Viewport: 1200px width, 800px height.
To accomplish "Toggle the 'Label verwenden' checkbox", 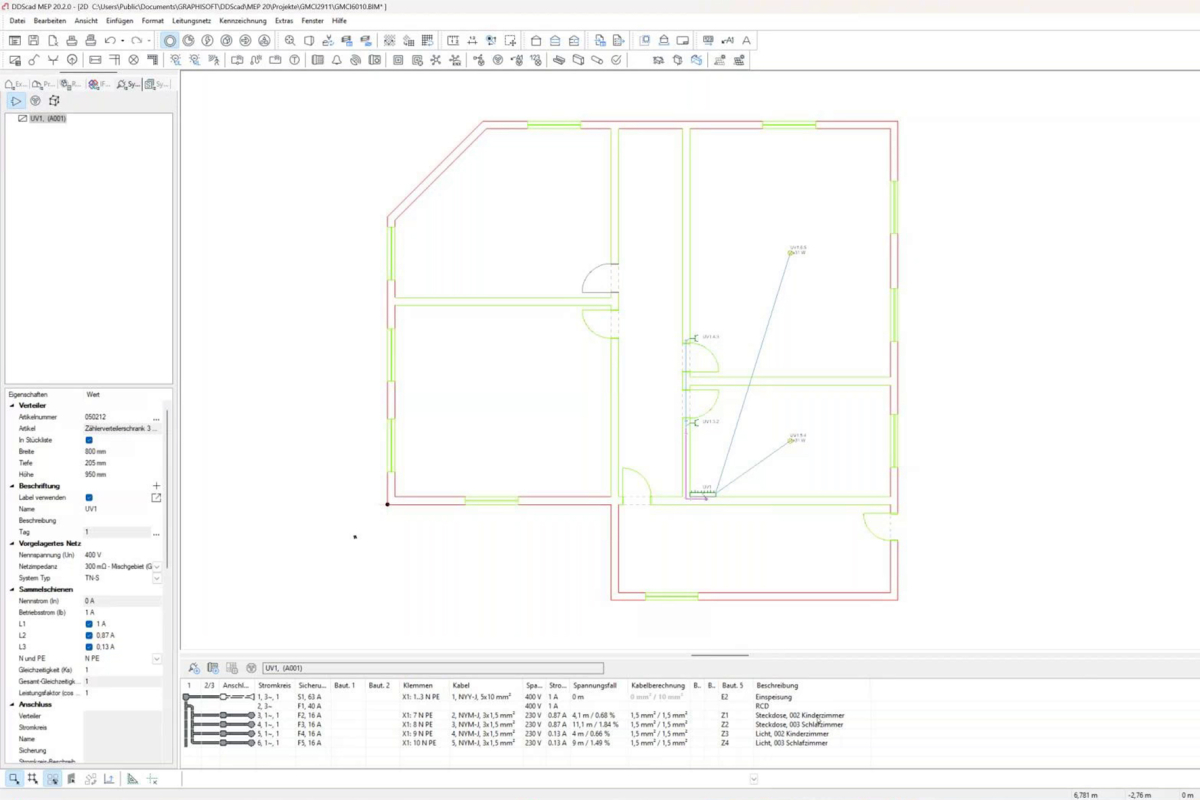I will point(89,497).
